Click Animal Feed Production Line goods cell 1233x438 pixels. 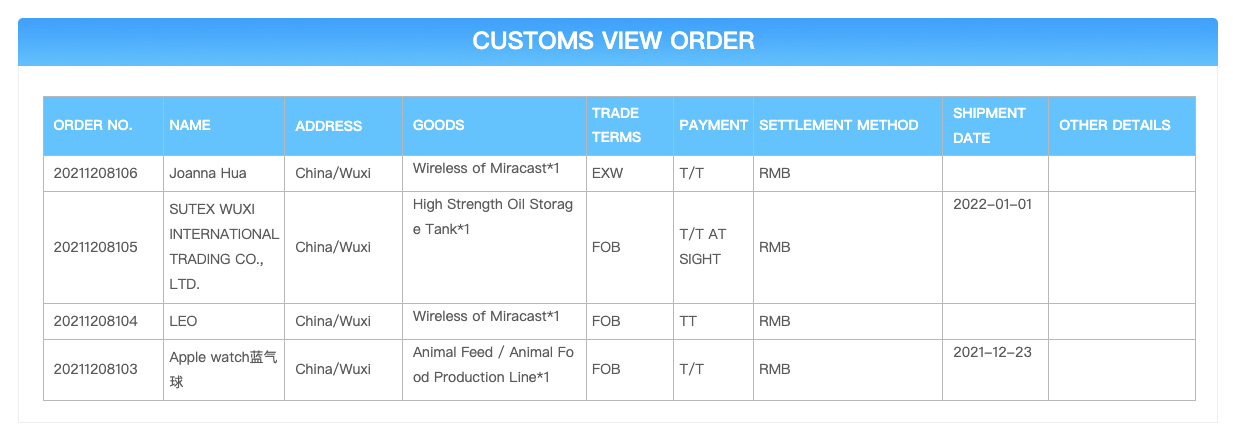(494, 369)
